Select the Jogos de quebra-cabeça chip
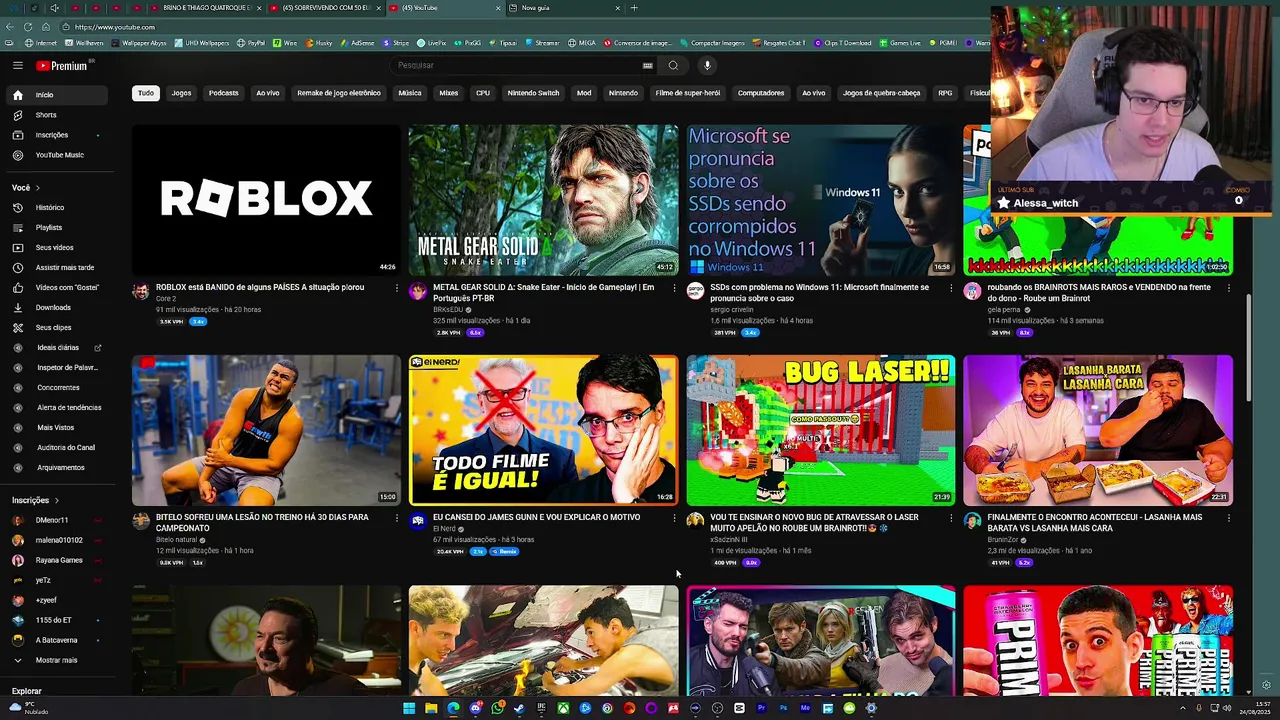This screenshot has width=1280, height=720. click(x=881, y=93)
